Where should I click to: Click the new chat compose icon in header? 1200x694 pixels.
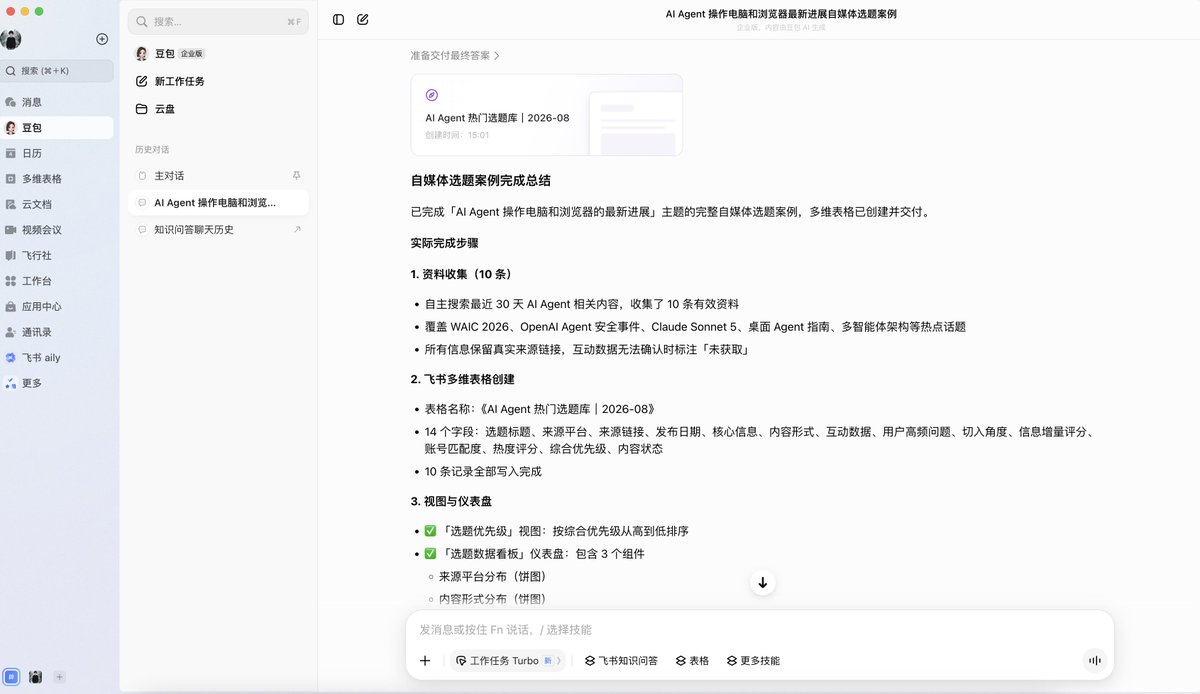pos(363,19)
